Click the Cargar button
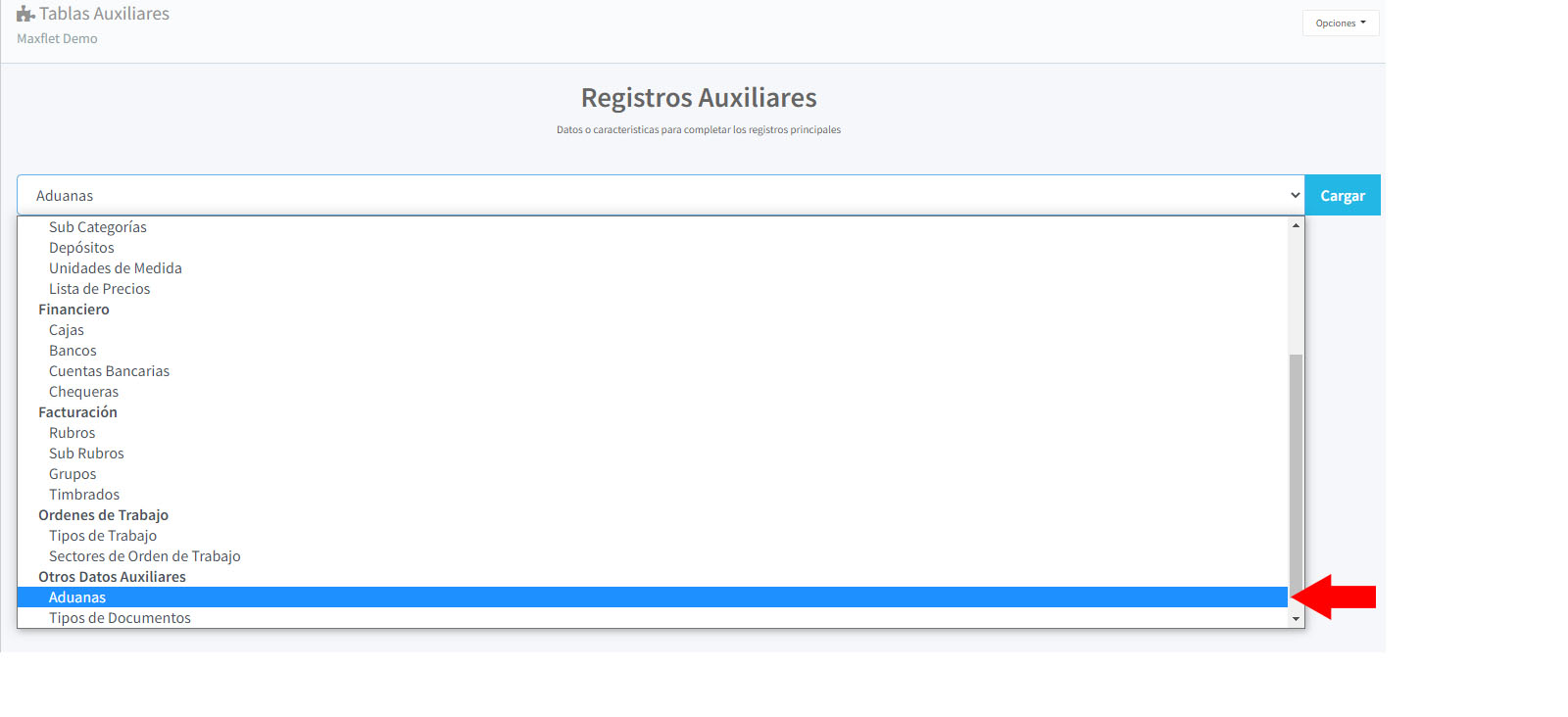The image size is (1568, 717). pos(1342,196)
